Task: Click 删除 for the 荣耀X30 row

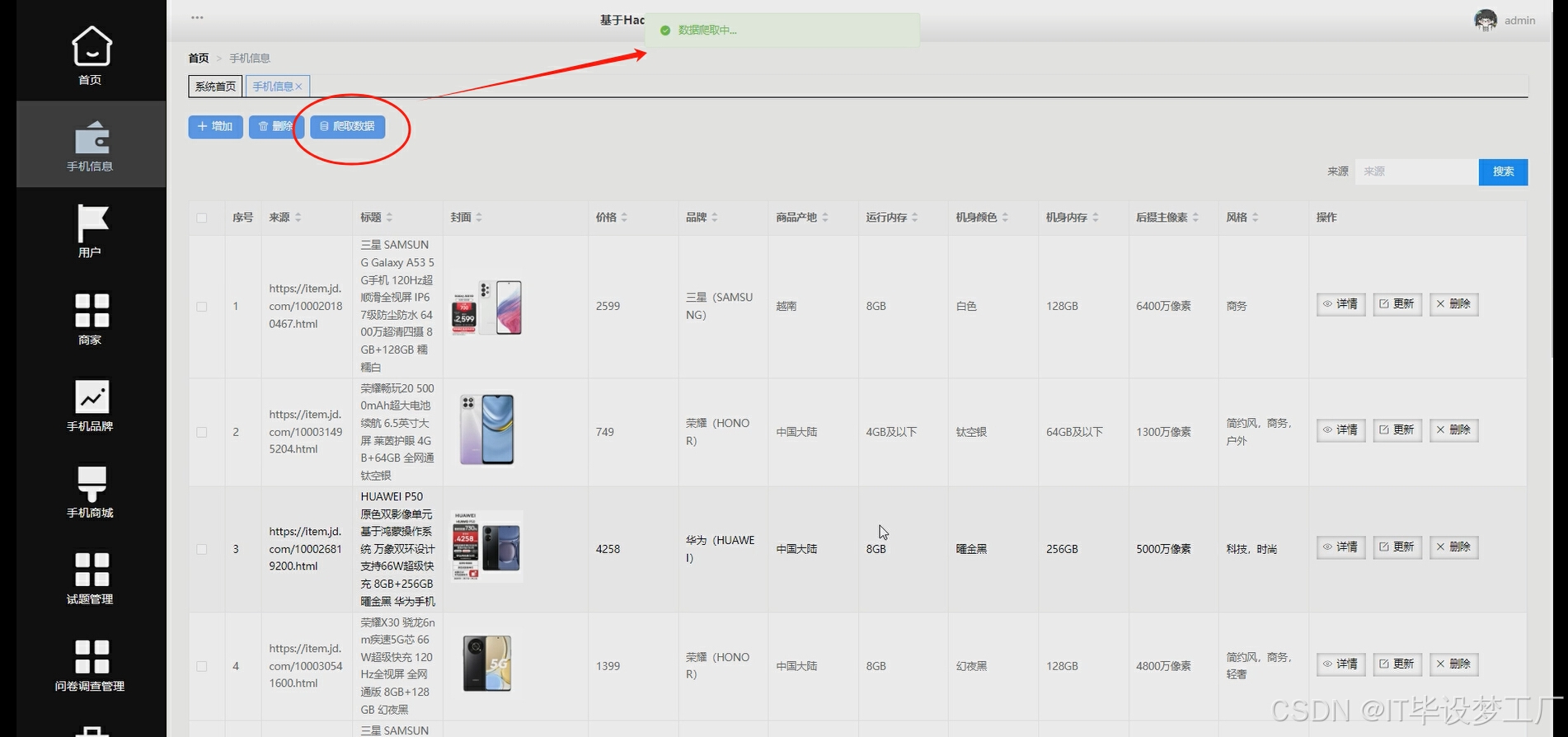Action: tap(1453, 664)
